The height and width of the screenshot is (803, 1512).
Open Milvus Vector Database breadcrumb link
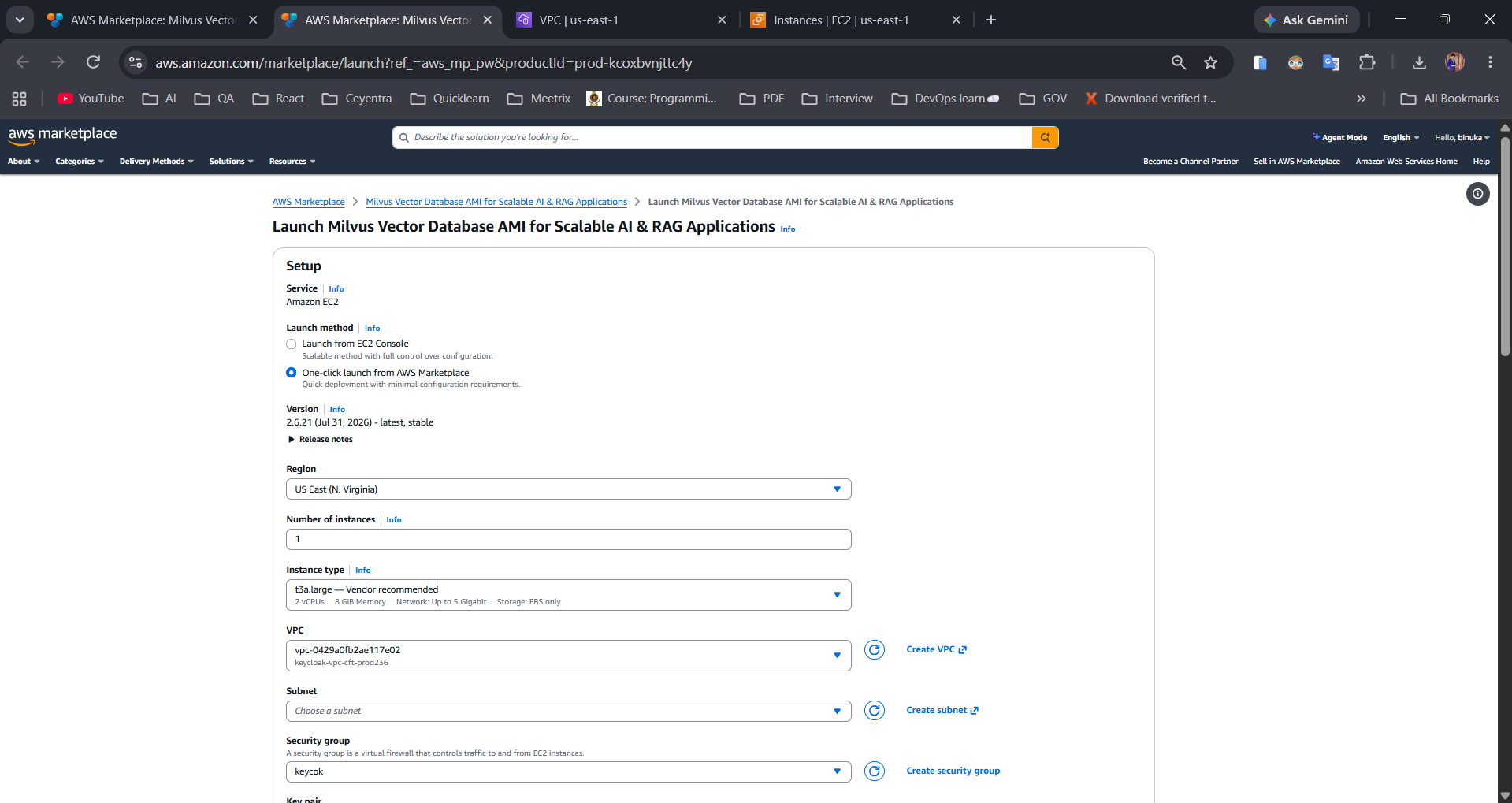[496, 202]
